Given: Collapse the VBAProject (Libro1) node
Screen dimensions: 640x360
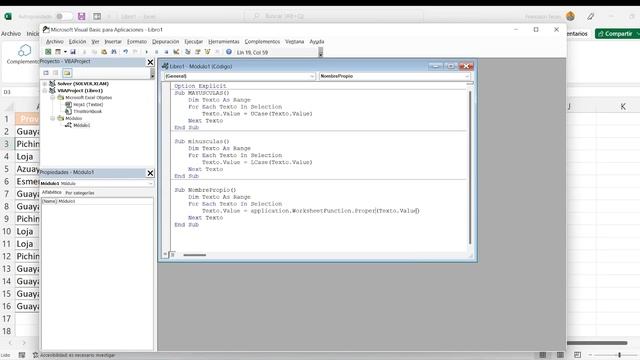Looking at the screenshot, I should tap(45, 91).
